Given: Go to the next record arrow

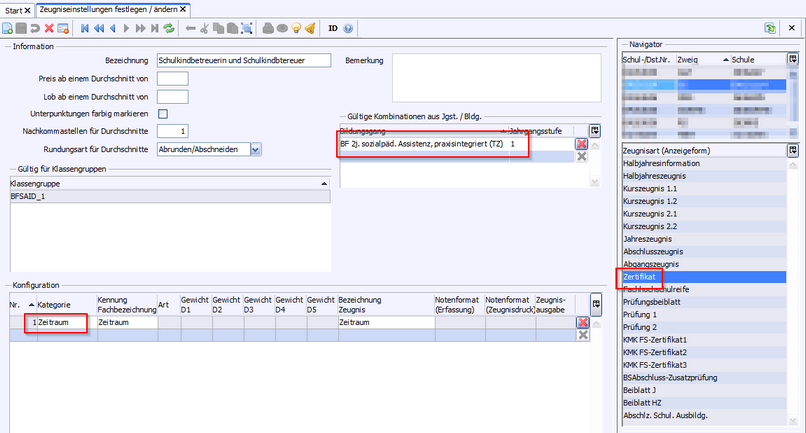Looking at the screenshot, I should click(x=127, y=28).
